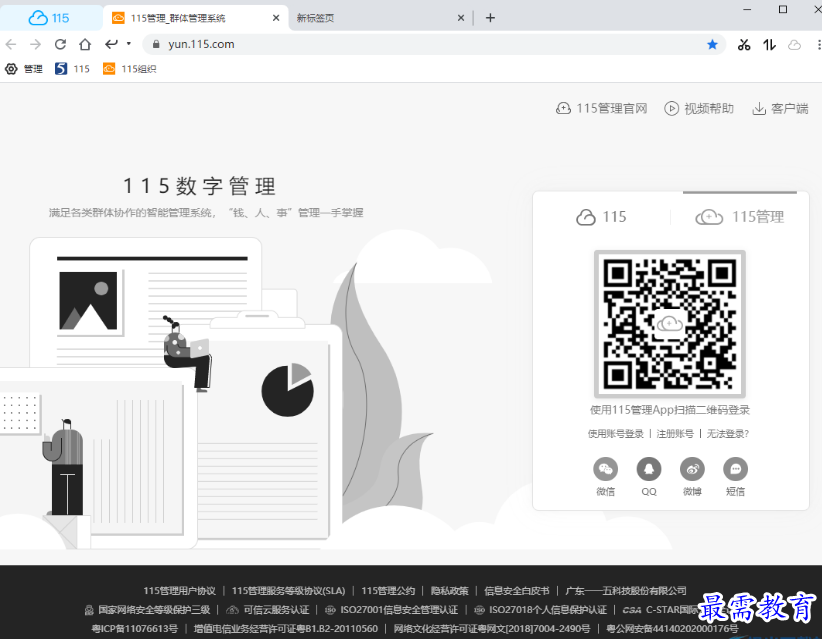Viewport: 822px width, 639px height.
Task: Go to the home page icon
Action: [x=85, y=45]
